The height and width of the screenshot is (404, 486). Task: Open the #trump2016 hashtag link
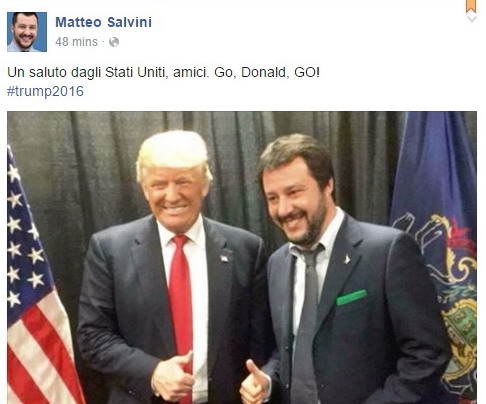click(45, 91)
